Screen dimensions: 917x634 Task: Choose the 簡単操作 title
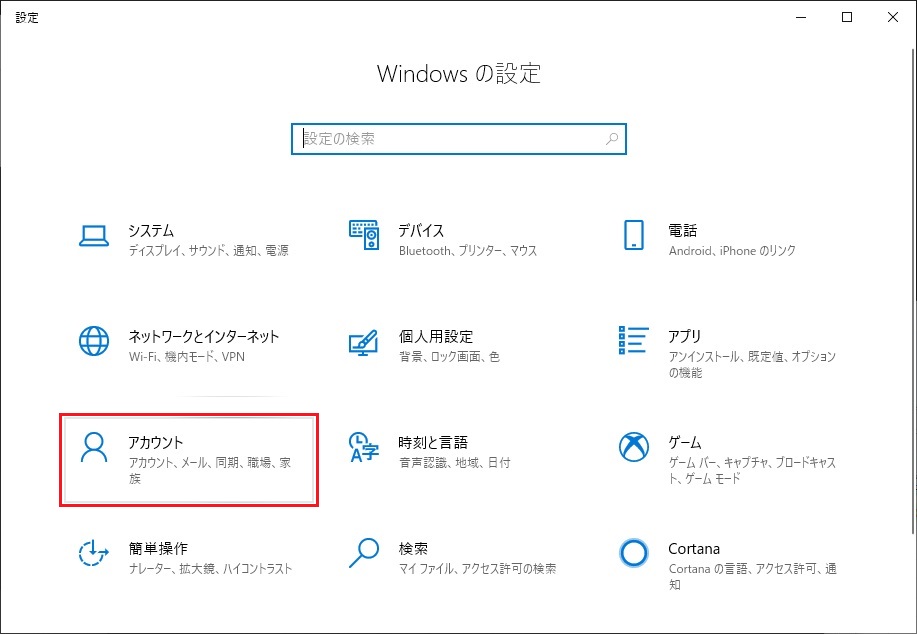(158, 548)
